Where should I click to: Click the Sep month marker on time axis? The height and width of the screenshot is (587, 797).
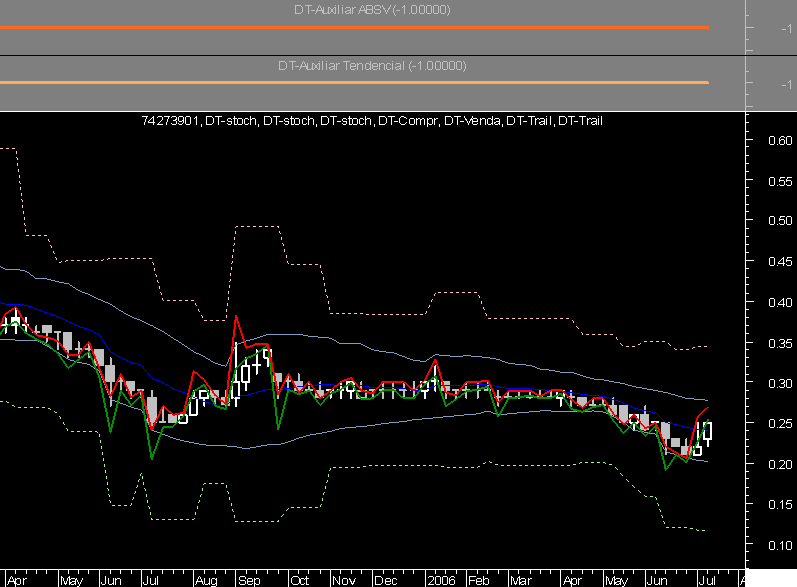pyautogui.click(x=249, y=579)
